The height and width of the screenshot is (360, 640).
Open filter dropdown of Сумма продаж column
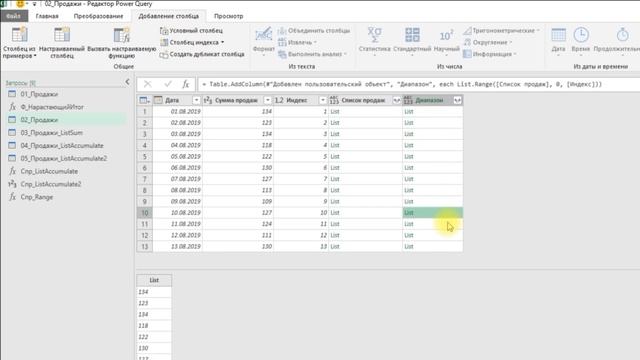click(267, 100)
